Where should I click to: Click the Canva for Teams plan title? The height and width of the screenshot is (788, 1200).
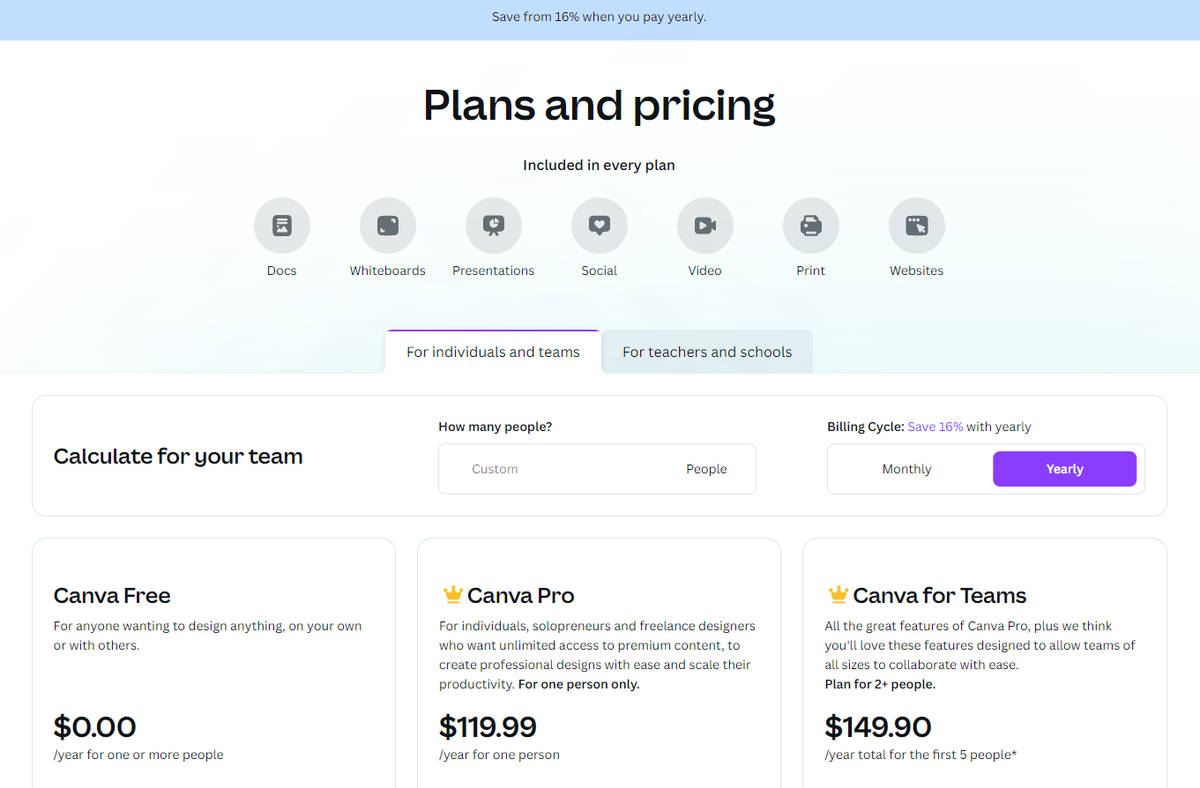click(939, 596)
